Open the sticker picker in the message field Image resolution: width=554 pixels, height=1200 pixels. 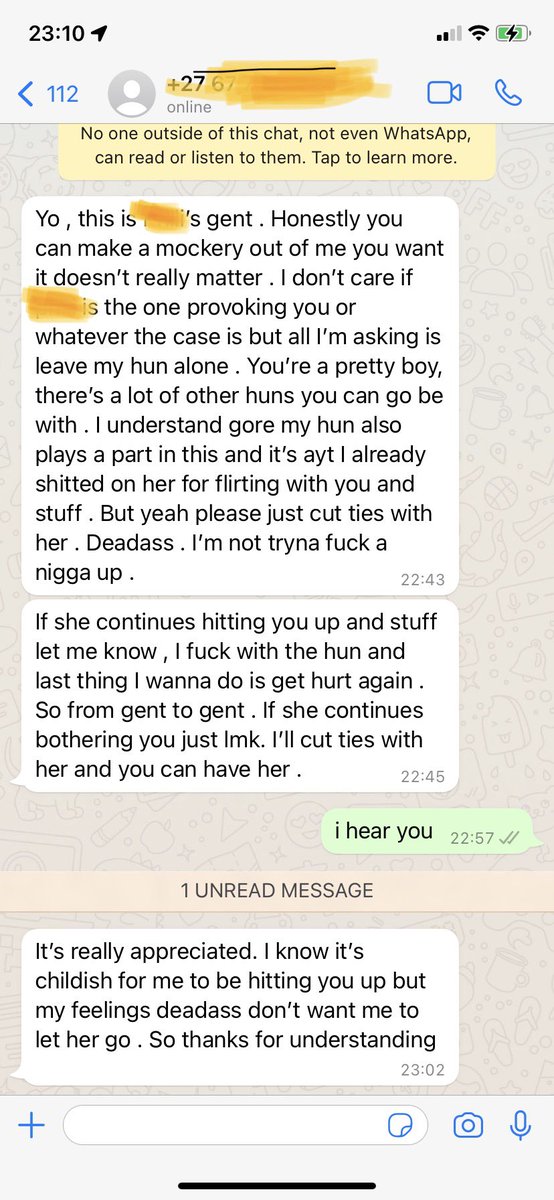click(x=400, y=1127)
